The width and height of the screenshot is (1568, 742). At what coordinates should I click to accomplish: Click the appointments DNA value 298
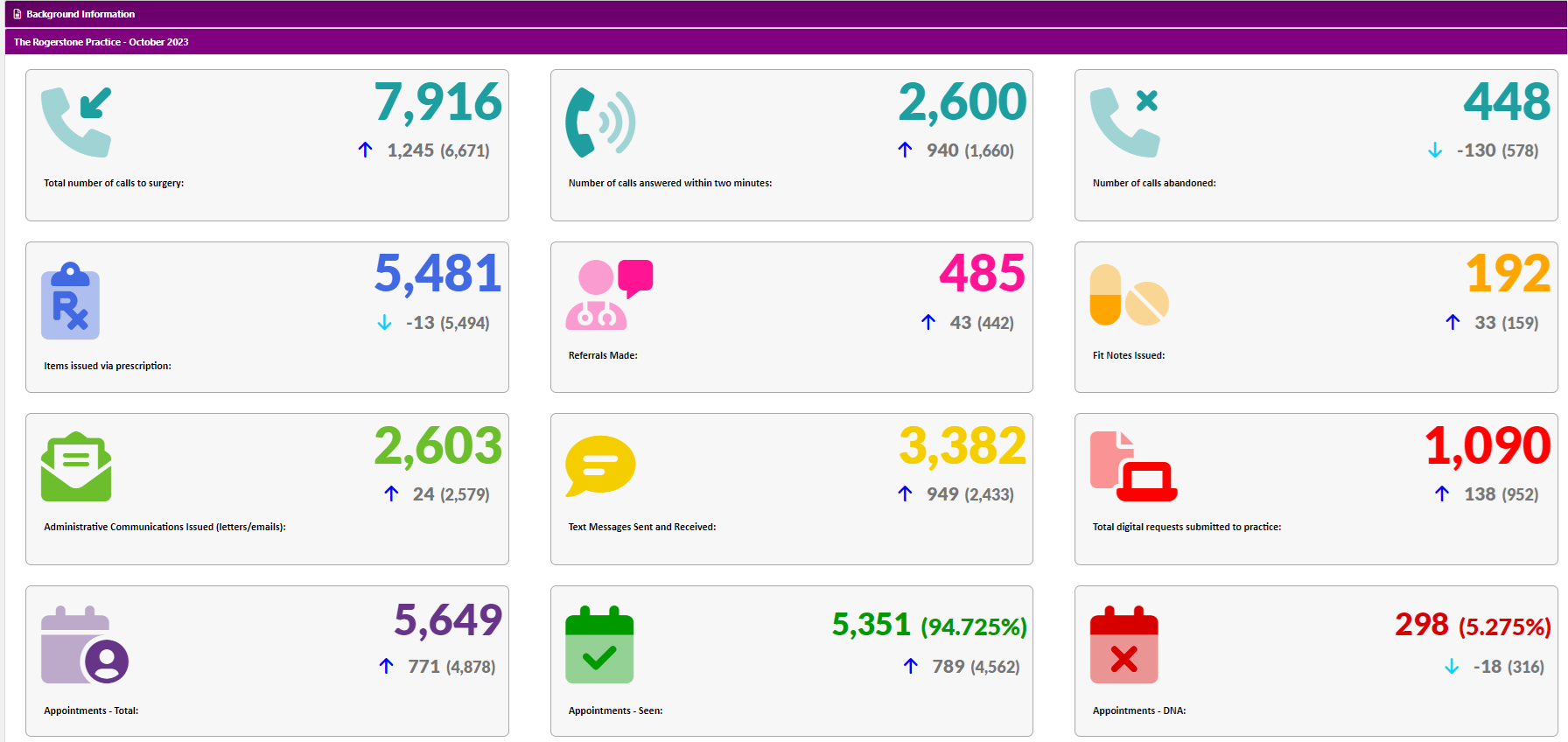pyautogui.click(x=1422, y=624)
